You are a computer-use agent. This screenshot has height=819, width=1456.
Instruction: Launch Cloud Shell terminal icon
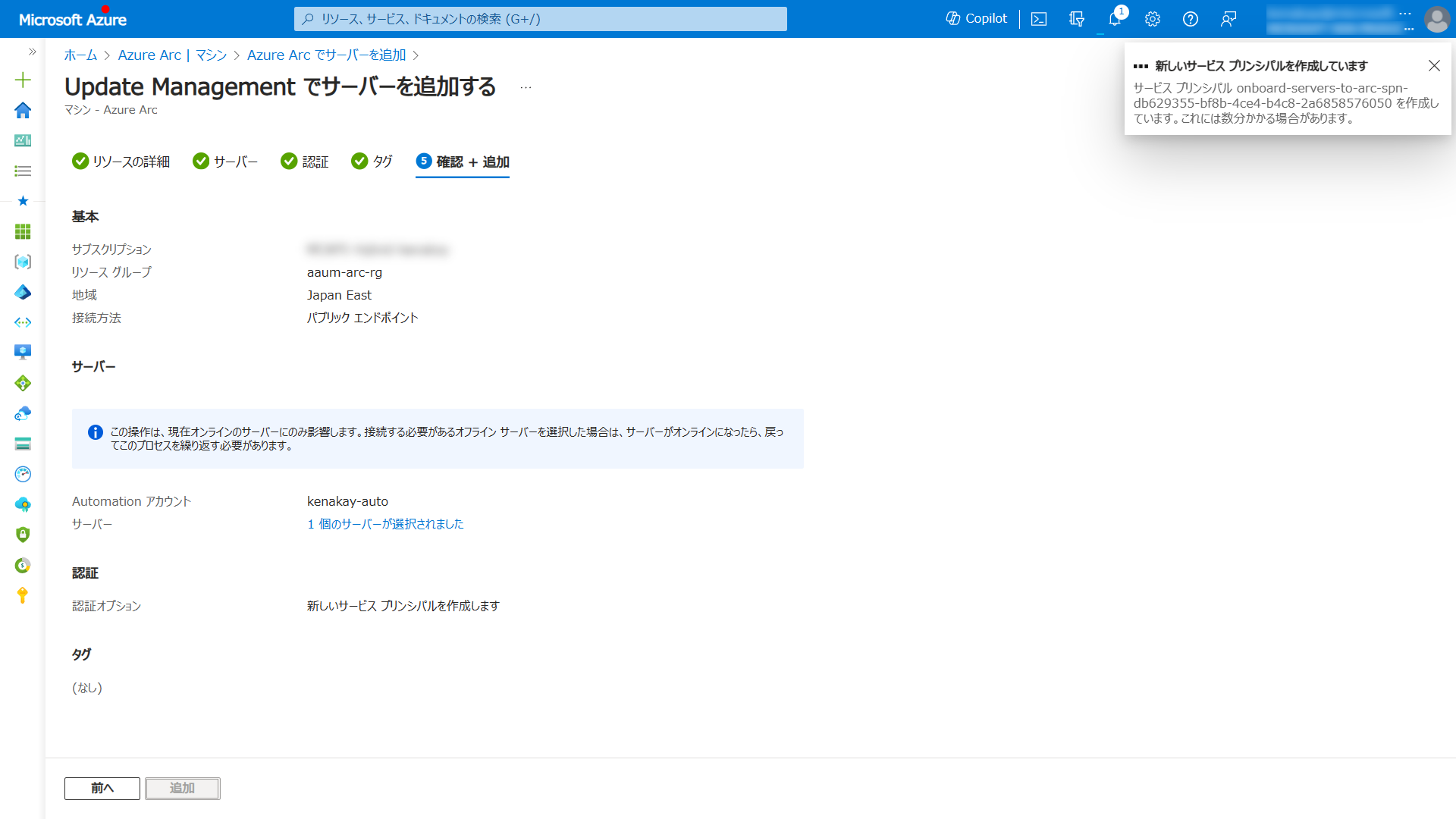click(x=1039, y=19)
